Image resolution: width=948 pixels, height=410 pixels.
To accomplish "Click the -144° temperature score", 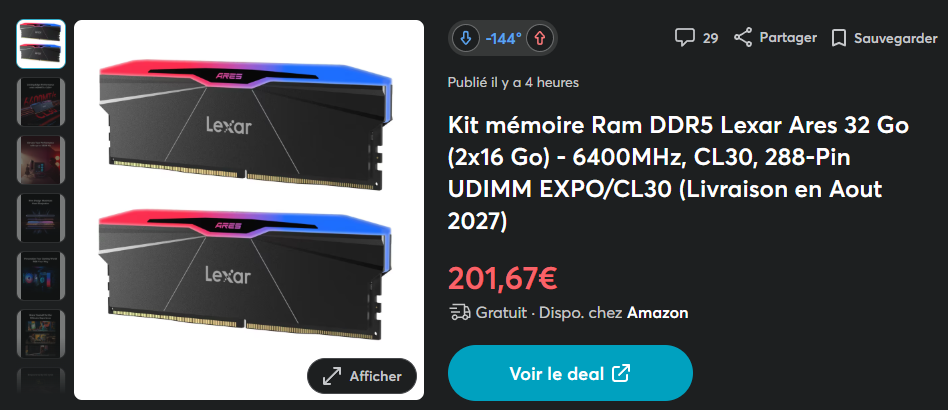I will pyautogui.click(x=503, y=39).
